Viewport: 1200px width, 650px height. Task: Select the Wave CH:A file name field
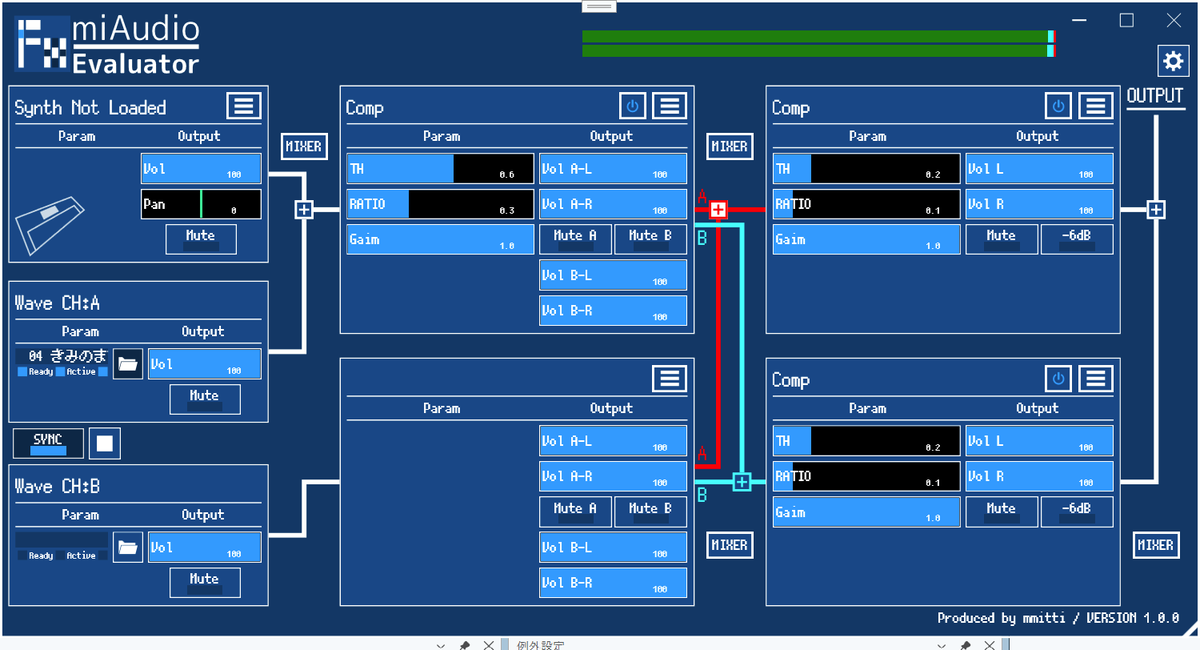click(x=62, y=356)
